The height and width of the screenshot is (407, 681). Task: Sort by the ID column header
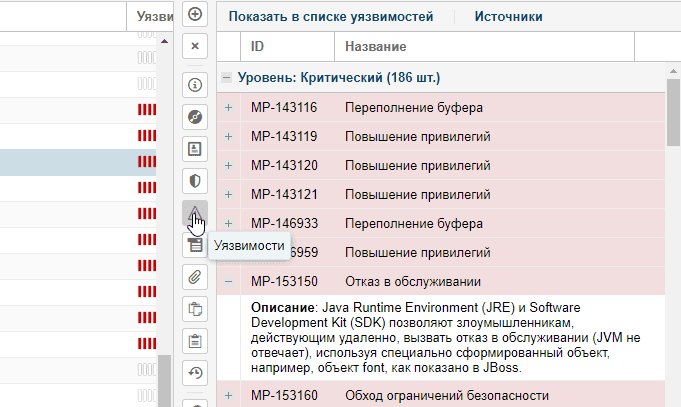(x=288, y=46)
